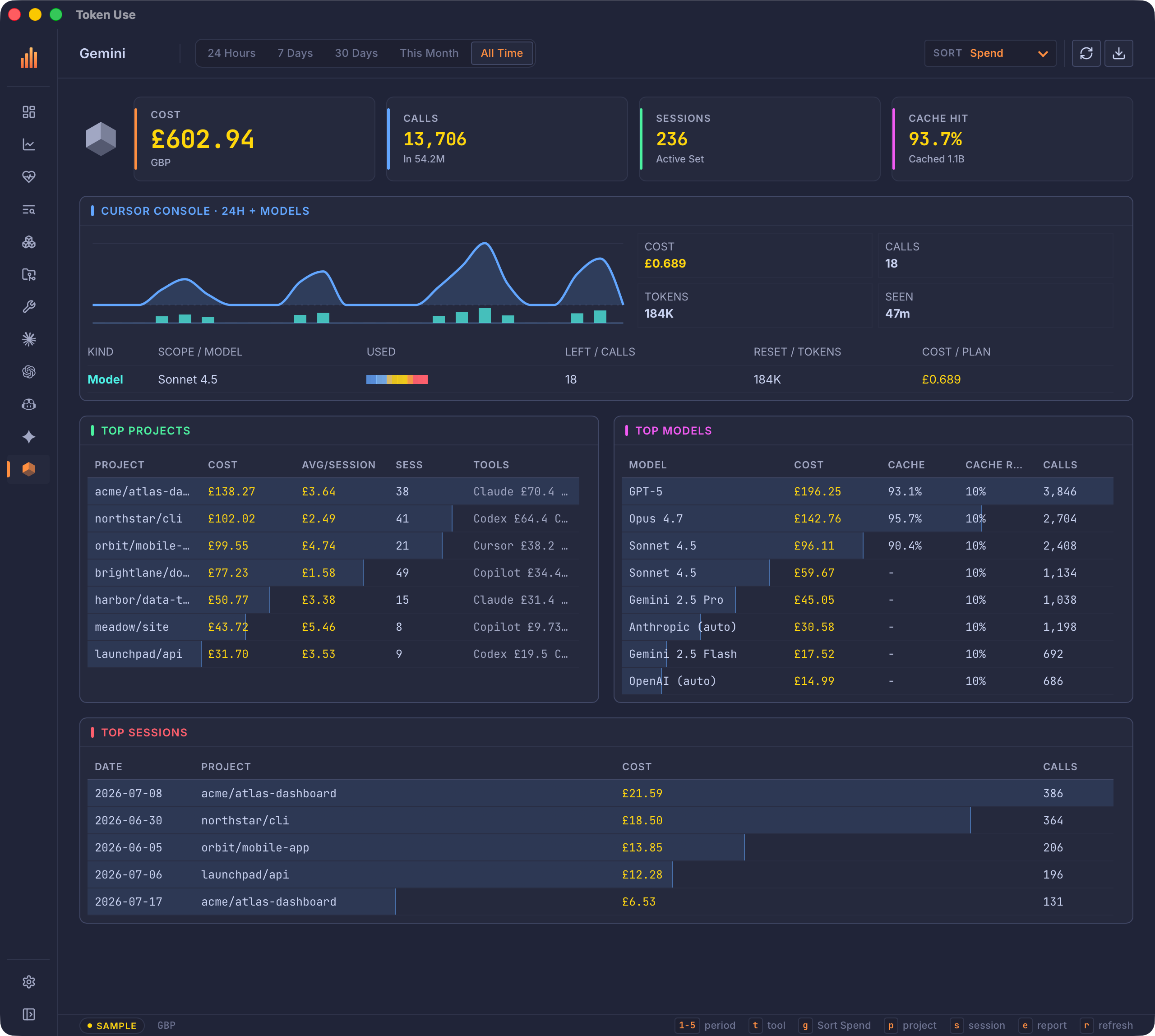
Task: Click the 'e' key hint for report
Action: [x=1025, y=1025]
